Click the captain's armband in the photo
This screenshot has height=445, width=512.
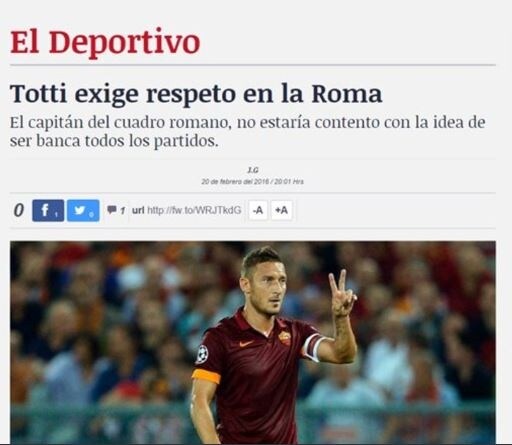[313, 347]
